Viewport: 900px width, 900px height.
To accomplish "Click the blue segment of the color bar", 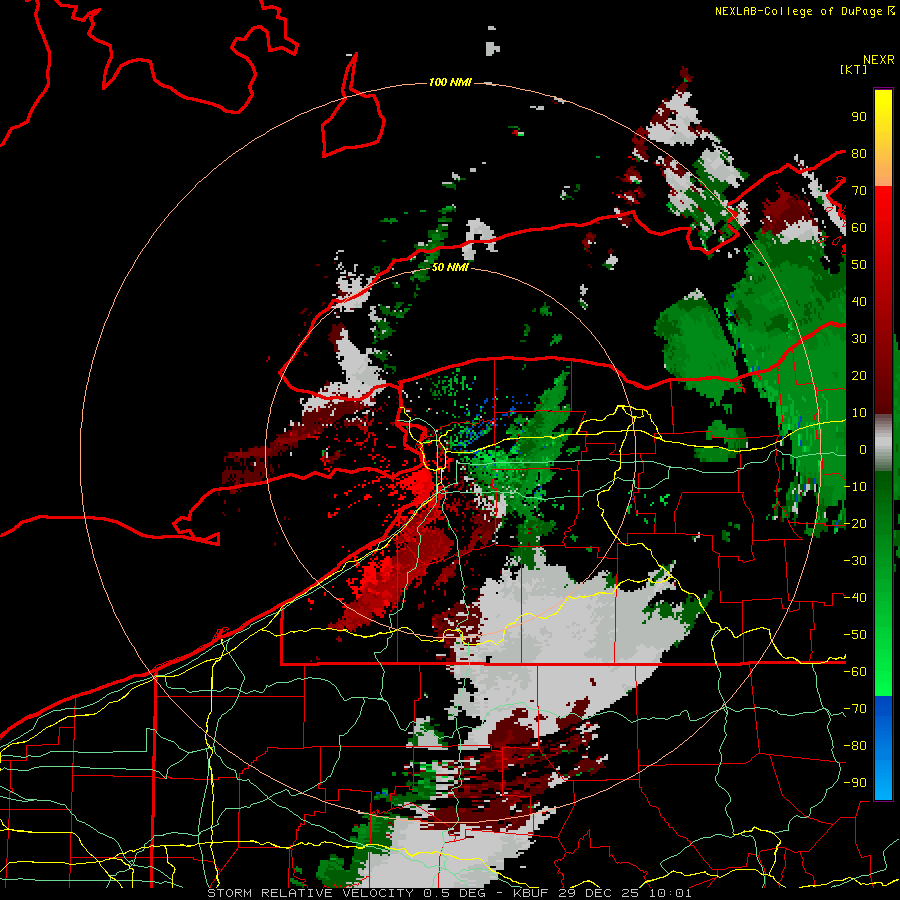I will pos(883,748).
